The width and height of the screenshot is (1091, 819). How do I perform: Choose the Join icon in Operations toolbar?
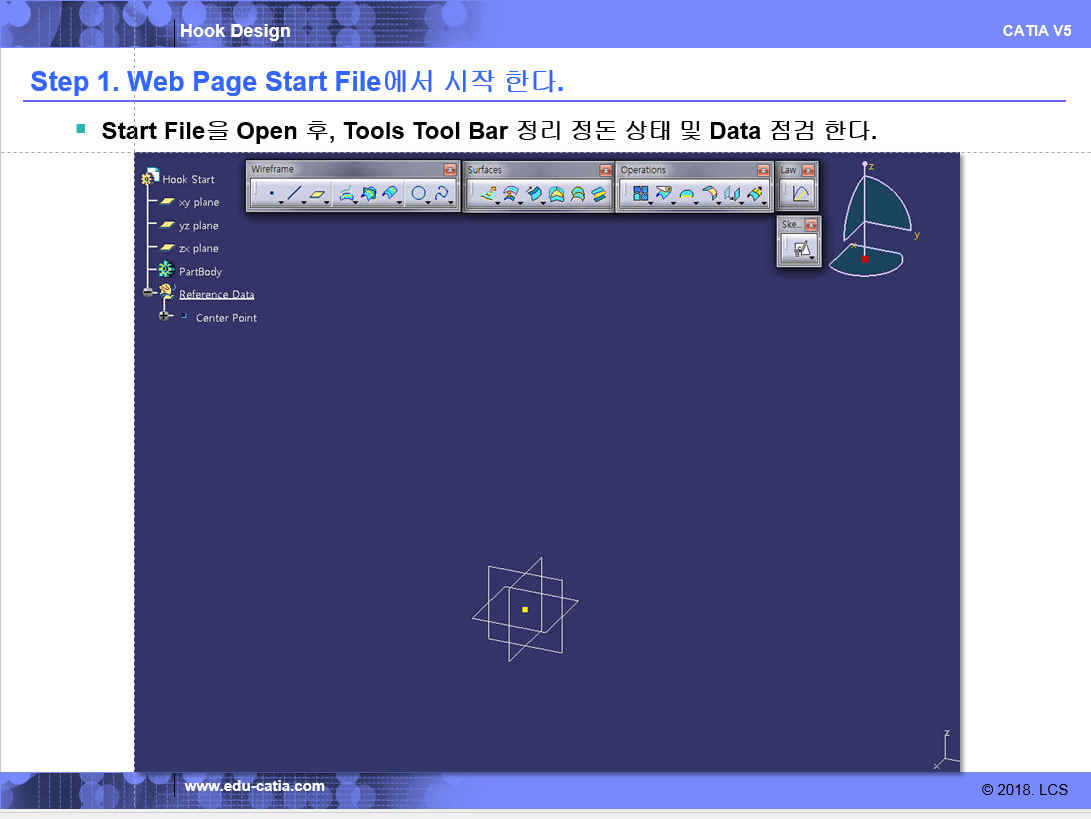[x=640, y=194]
